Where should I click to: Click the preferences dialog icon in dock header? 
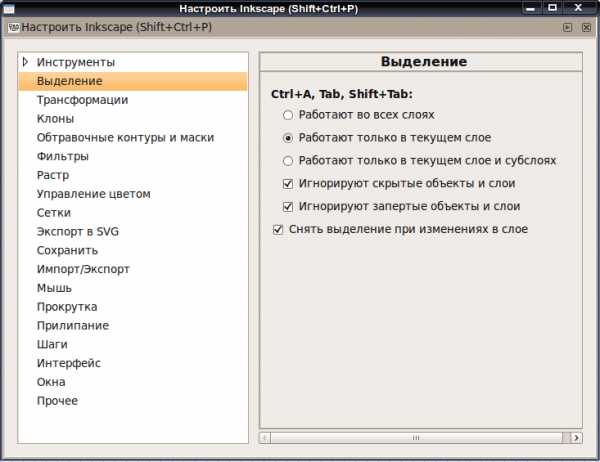click(x=13, y=28)
